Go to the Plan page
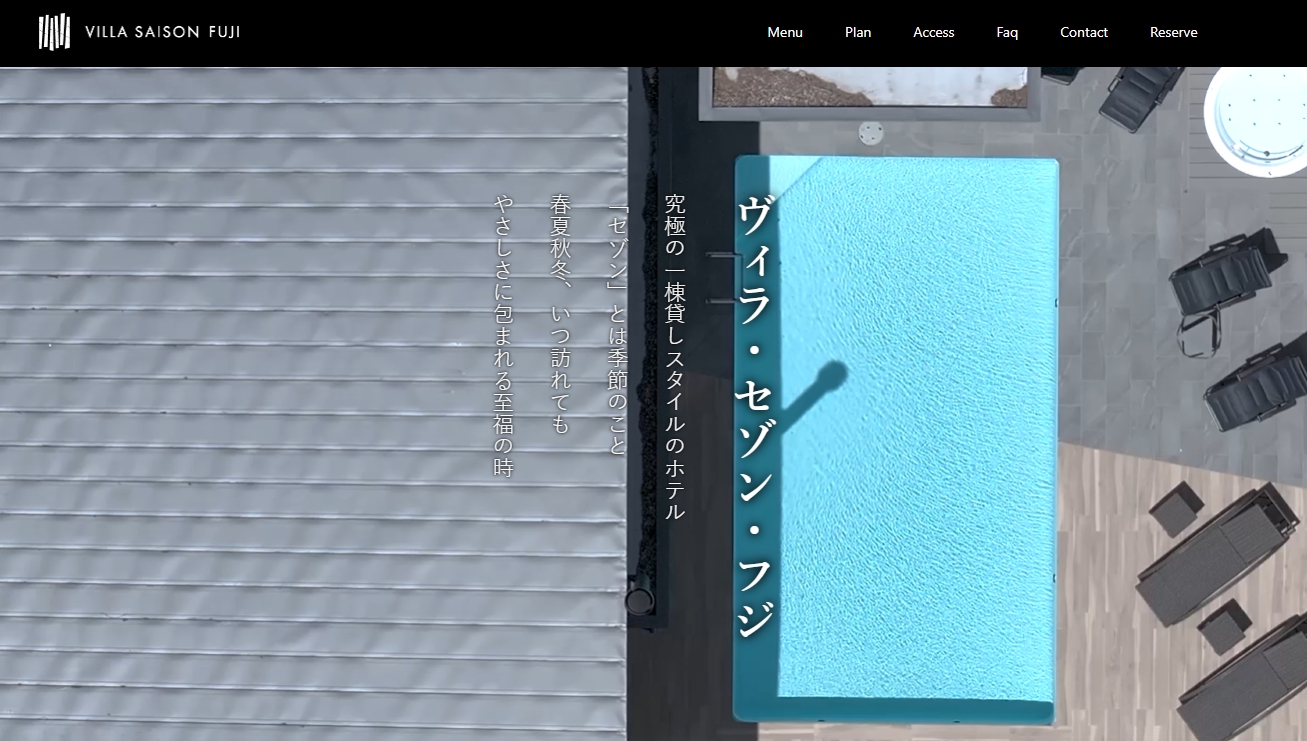Viewport: 1307px width, 741px height. (858, 32)
